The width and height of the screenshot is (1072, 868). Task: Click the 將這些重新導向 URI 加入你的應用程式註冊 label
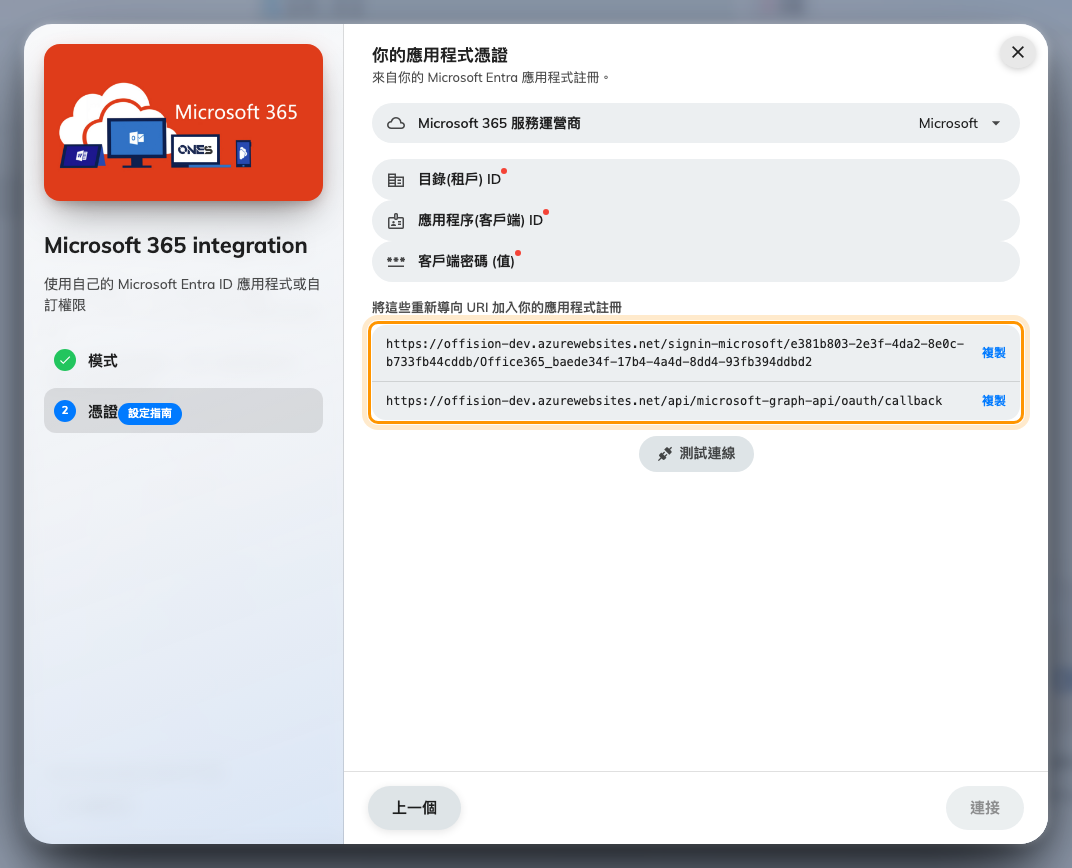point(496,308)
